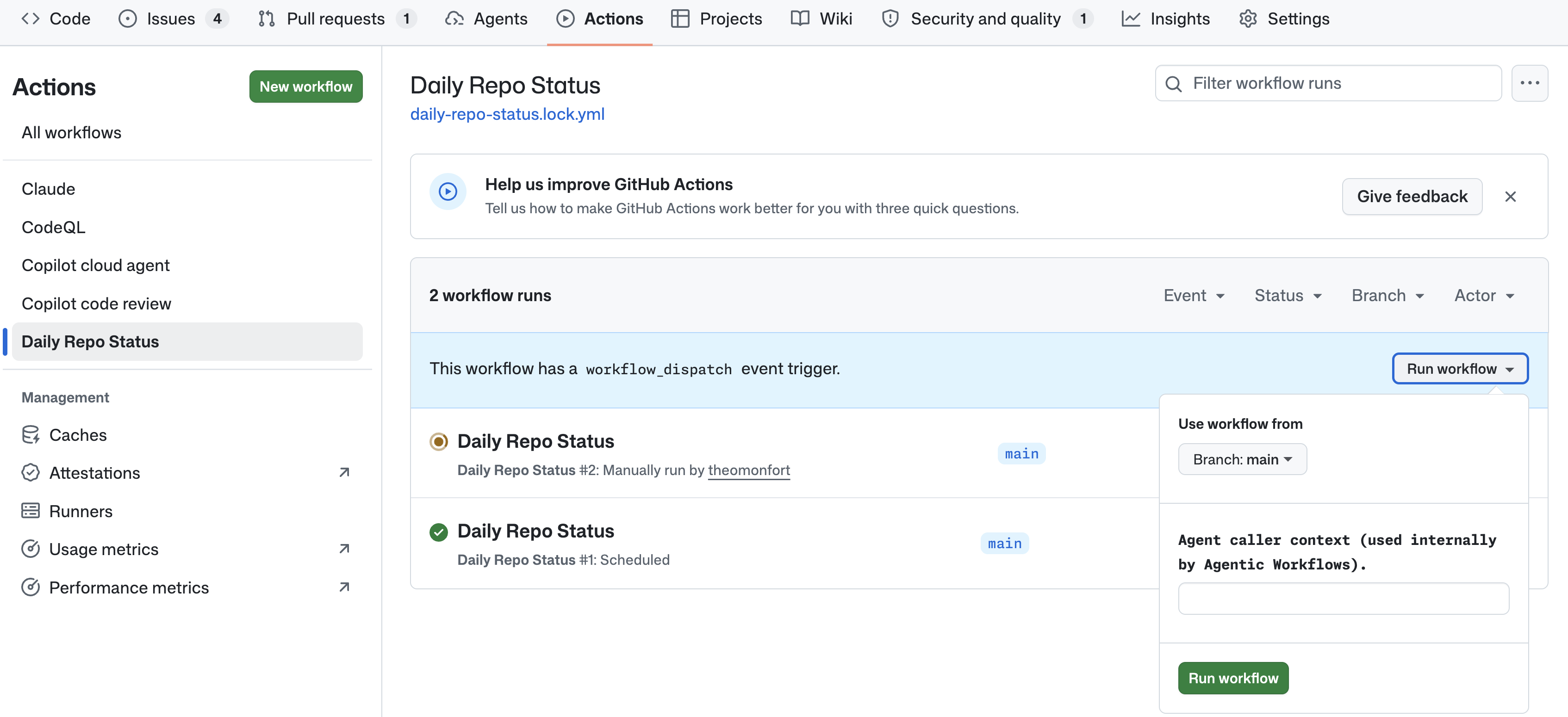The height and width of the screenshot is (717, 1568).
Task: Open the three-dot workflow options menu
Action: tap(1530, 83)
